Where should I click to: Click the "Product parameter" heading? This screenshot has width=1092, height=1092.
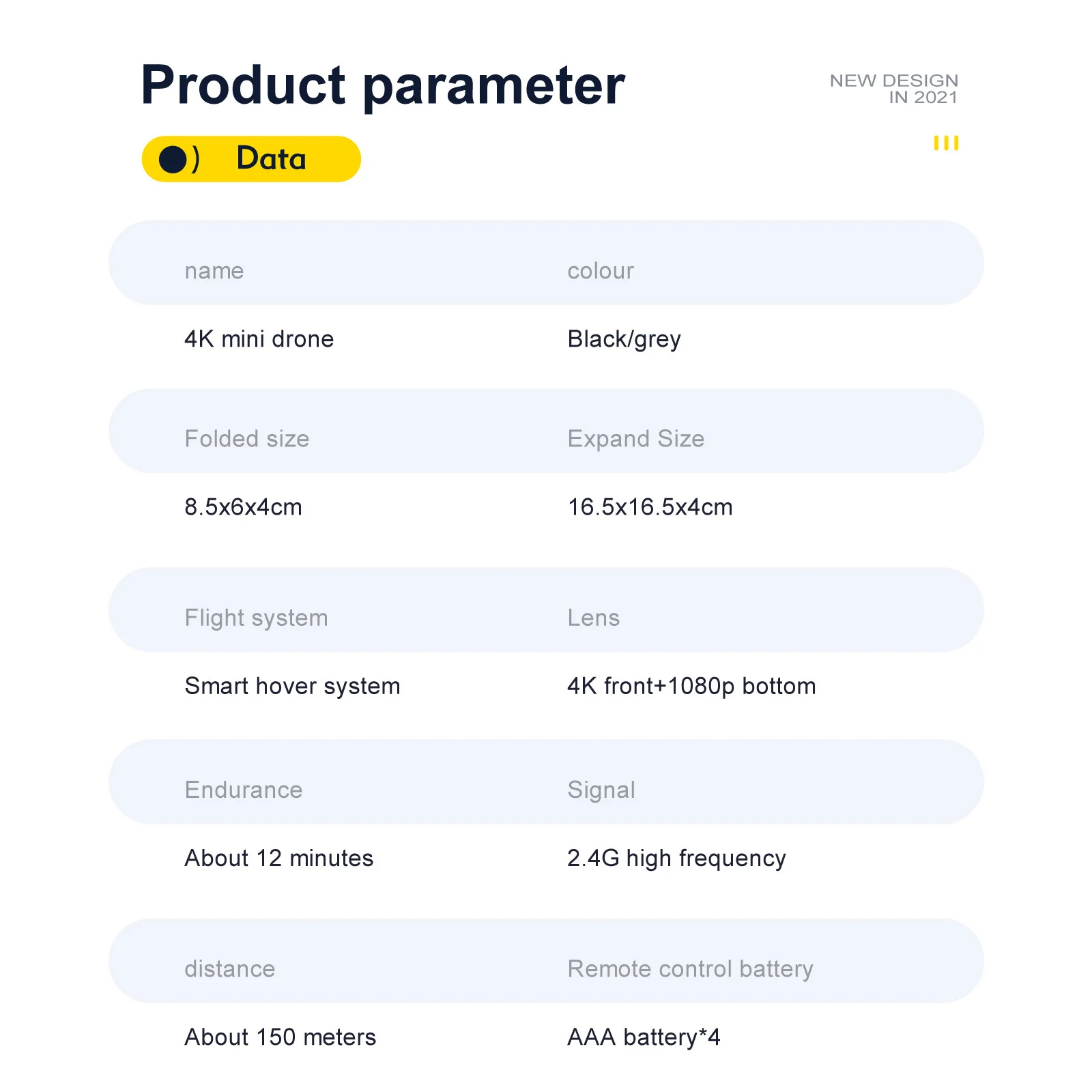click(x=382, y=85)
